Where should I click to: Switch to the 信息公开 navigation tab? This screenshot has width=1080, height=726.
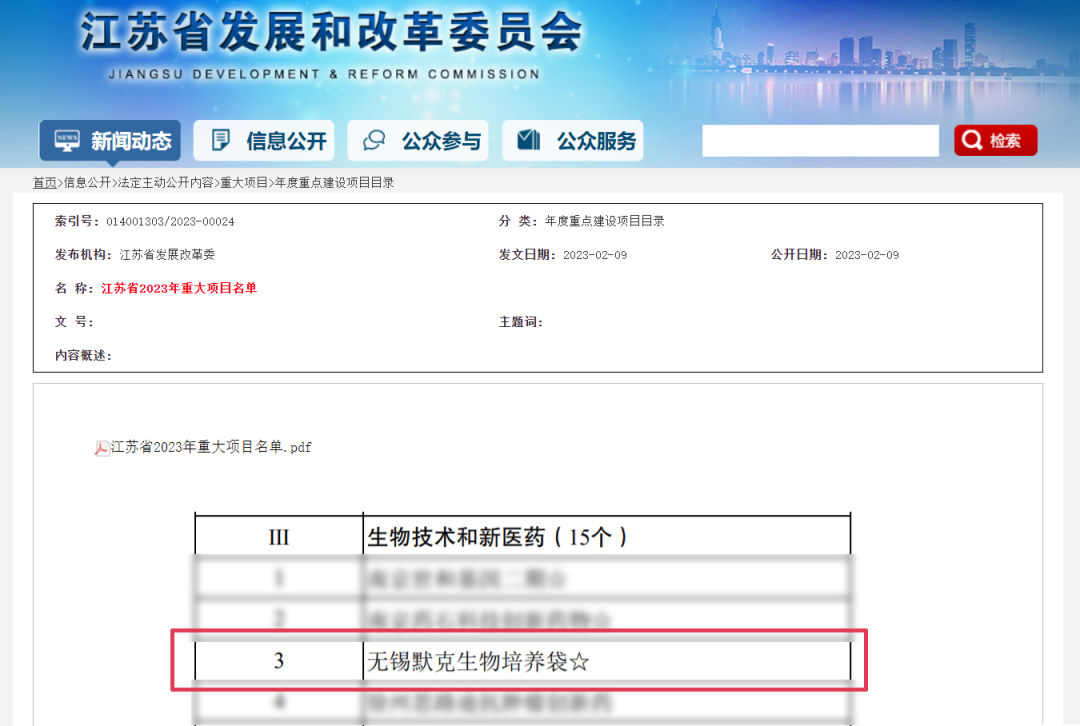264,141
